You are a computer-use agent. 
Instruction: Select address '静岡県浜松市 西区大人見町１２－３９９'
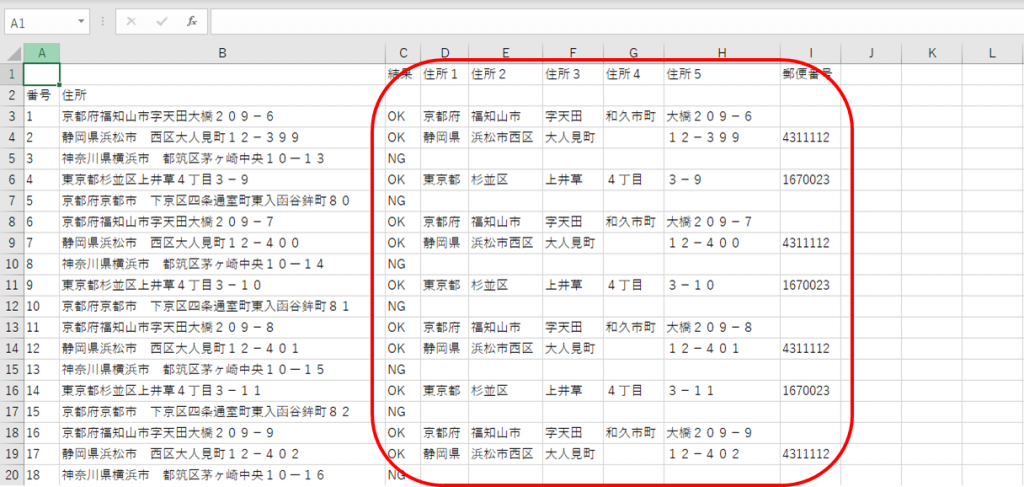coord(222,138)
